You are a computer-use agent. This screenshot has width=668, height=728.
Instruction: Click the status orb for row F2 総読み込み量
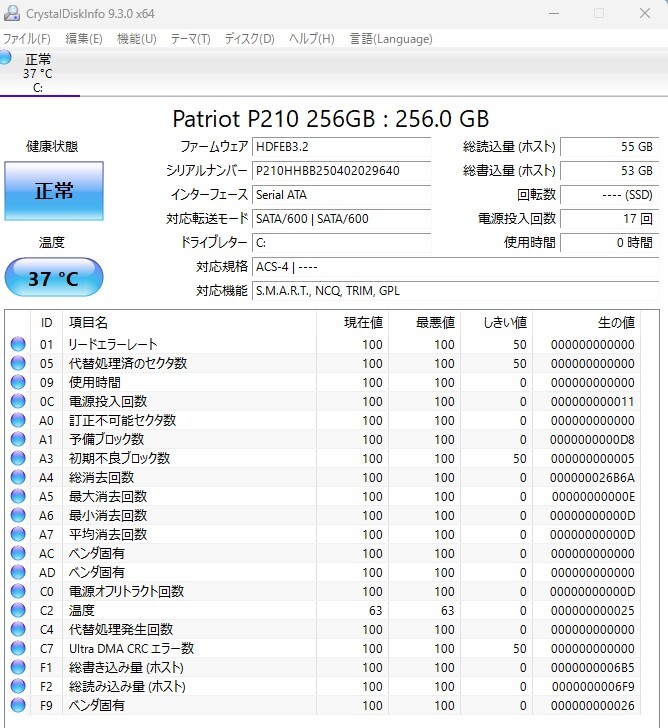pos(18,686)
